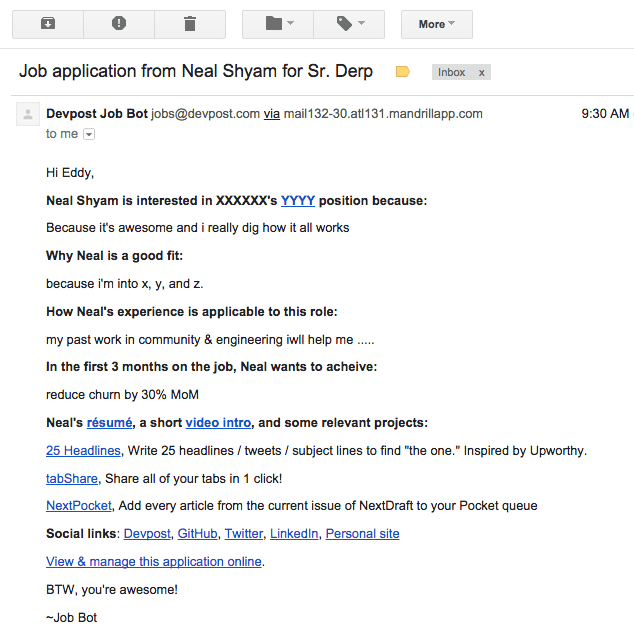This screenshot has height=637, width=634.
Task: Open the video intro link
Action: (218, 423)
